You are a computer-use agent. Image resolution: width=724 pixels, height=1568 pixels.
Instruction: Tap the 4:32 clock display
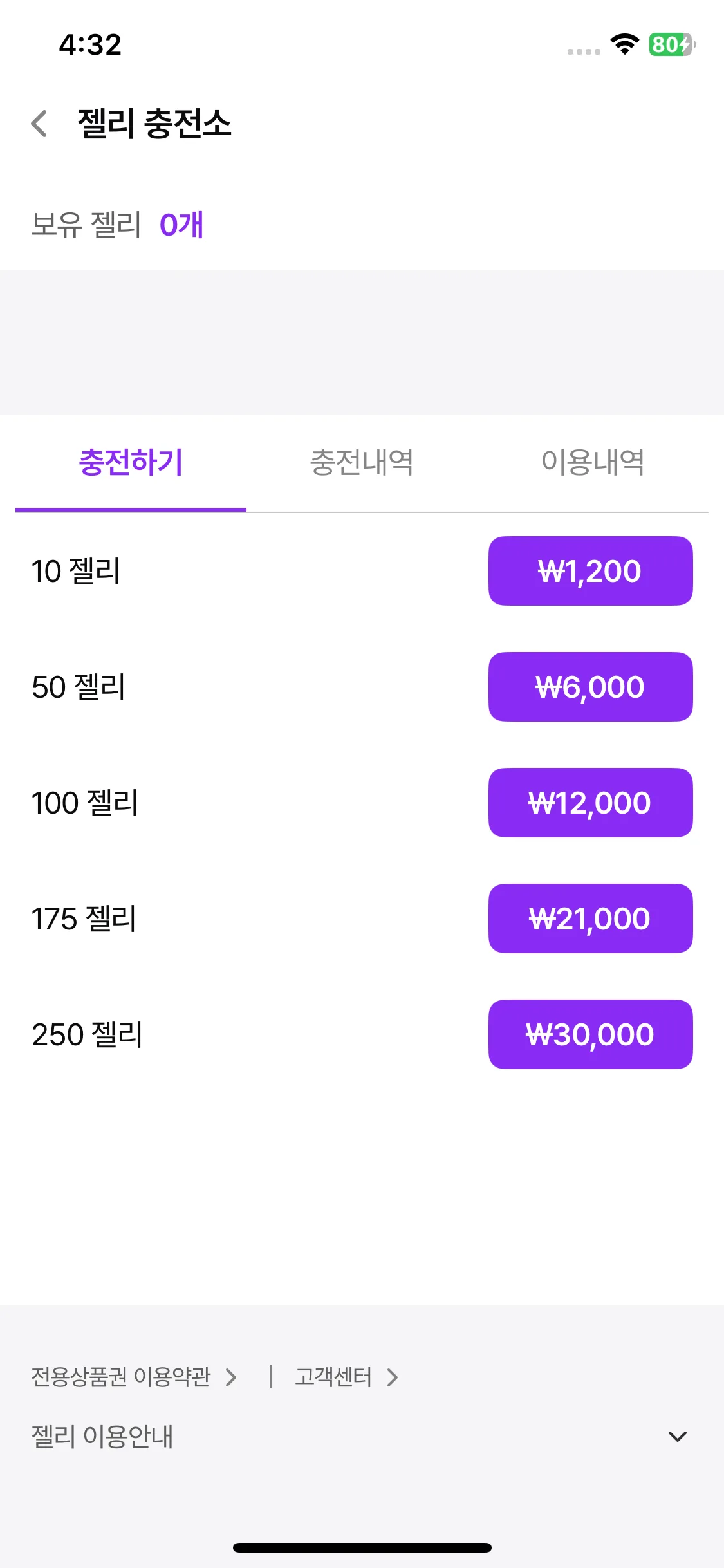[90, 44]
